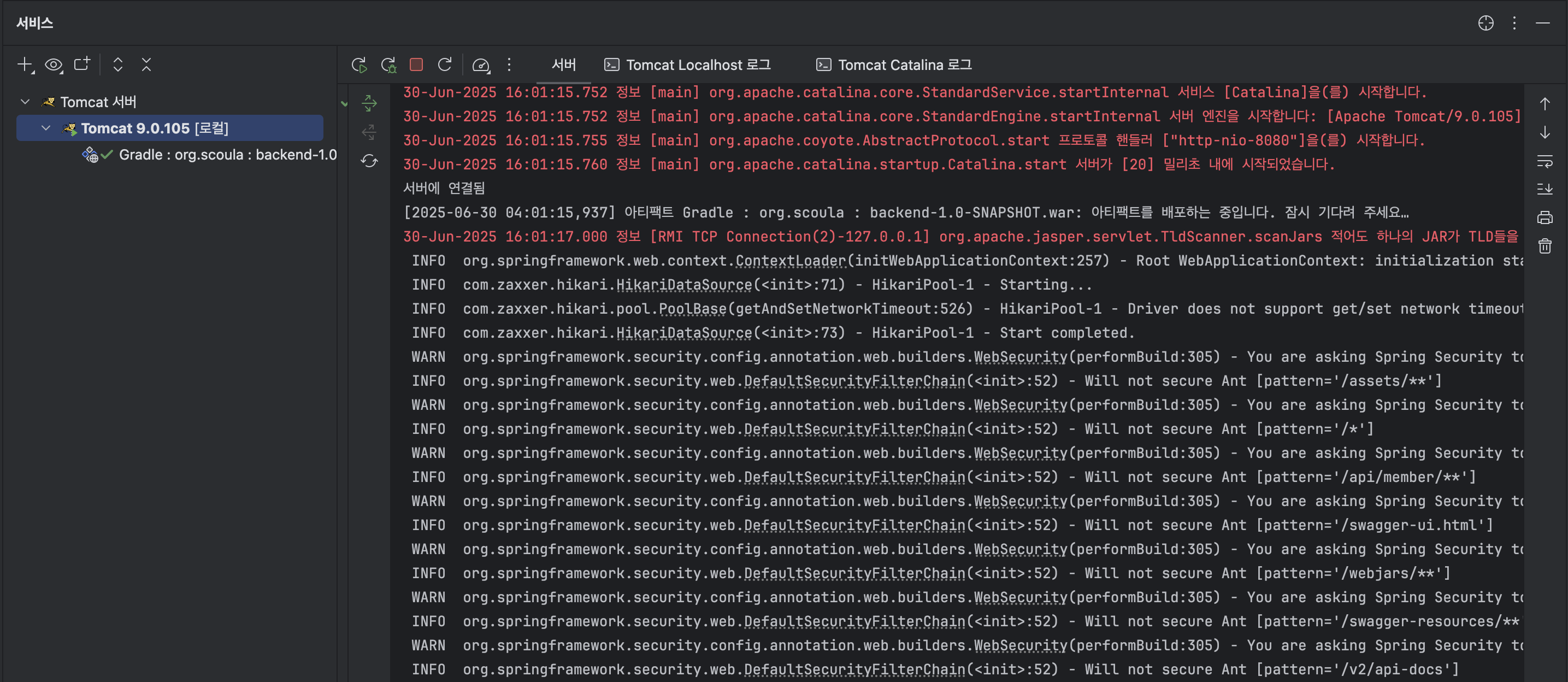The image size is (1568, 682).
Task: Click the crosshair locate icon in header
Action: (1486, 23)
